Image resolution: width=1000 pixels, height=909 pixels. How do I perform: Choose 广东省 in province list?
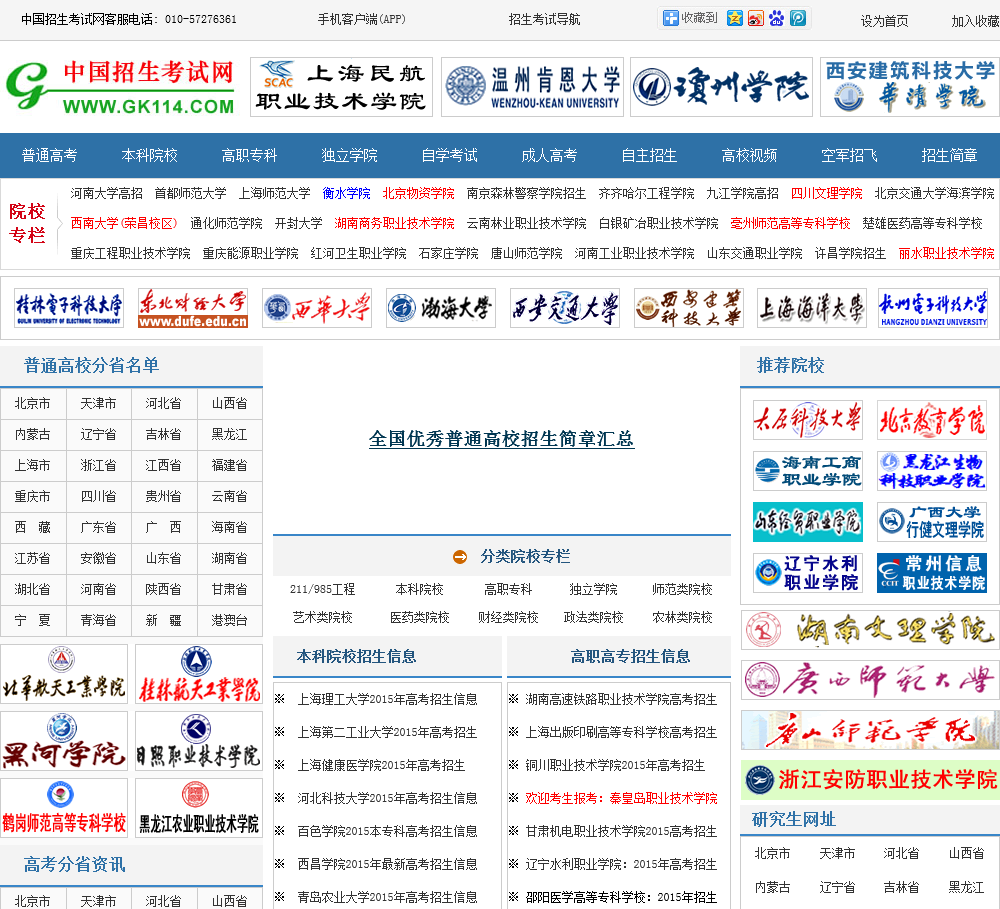pos(98,528)
